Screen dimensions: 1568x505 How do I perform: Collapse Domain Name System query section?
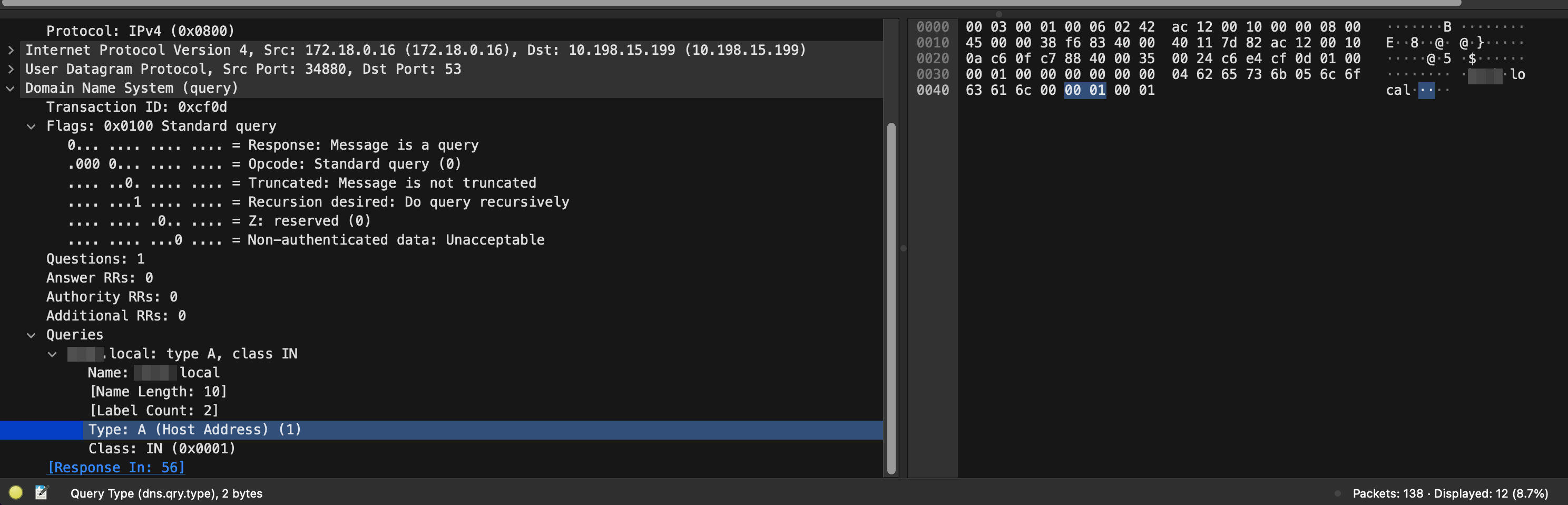click(11, 89)
